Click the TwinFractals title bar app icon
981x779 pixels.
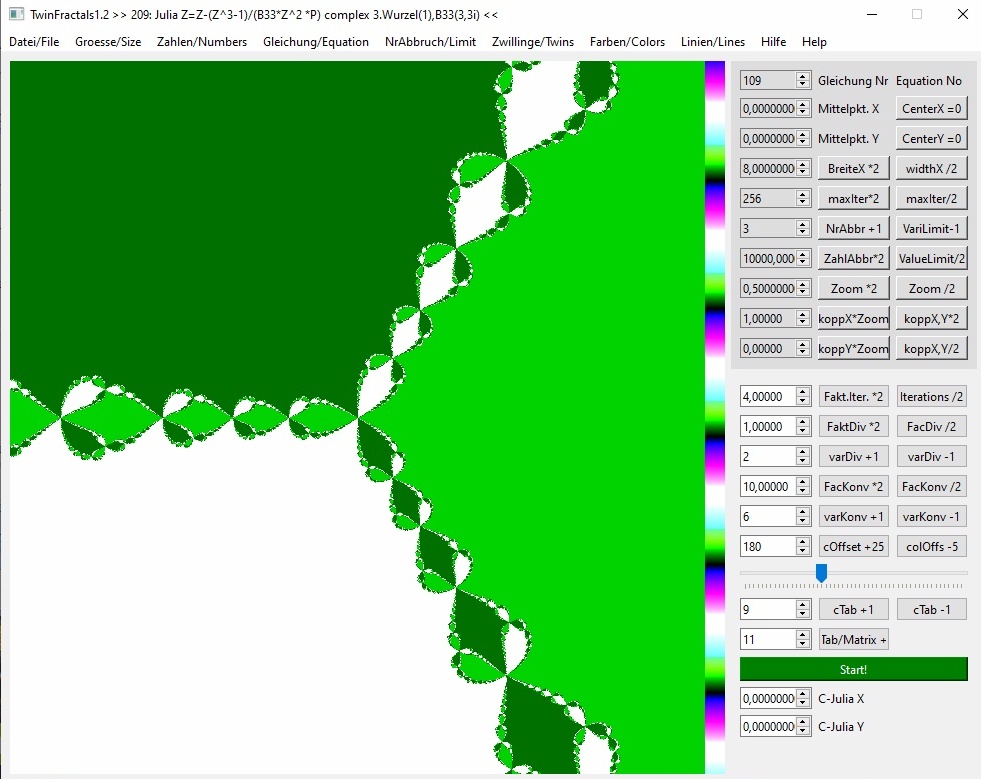[x=17, y=14]
